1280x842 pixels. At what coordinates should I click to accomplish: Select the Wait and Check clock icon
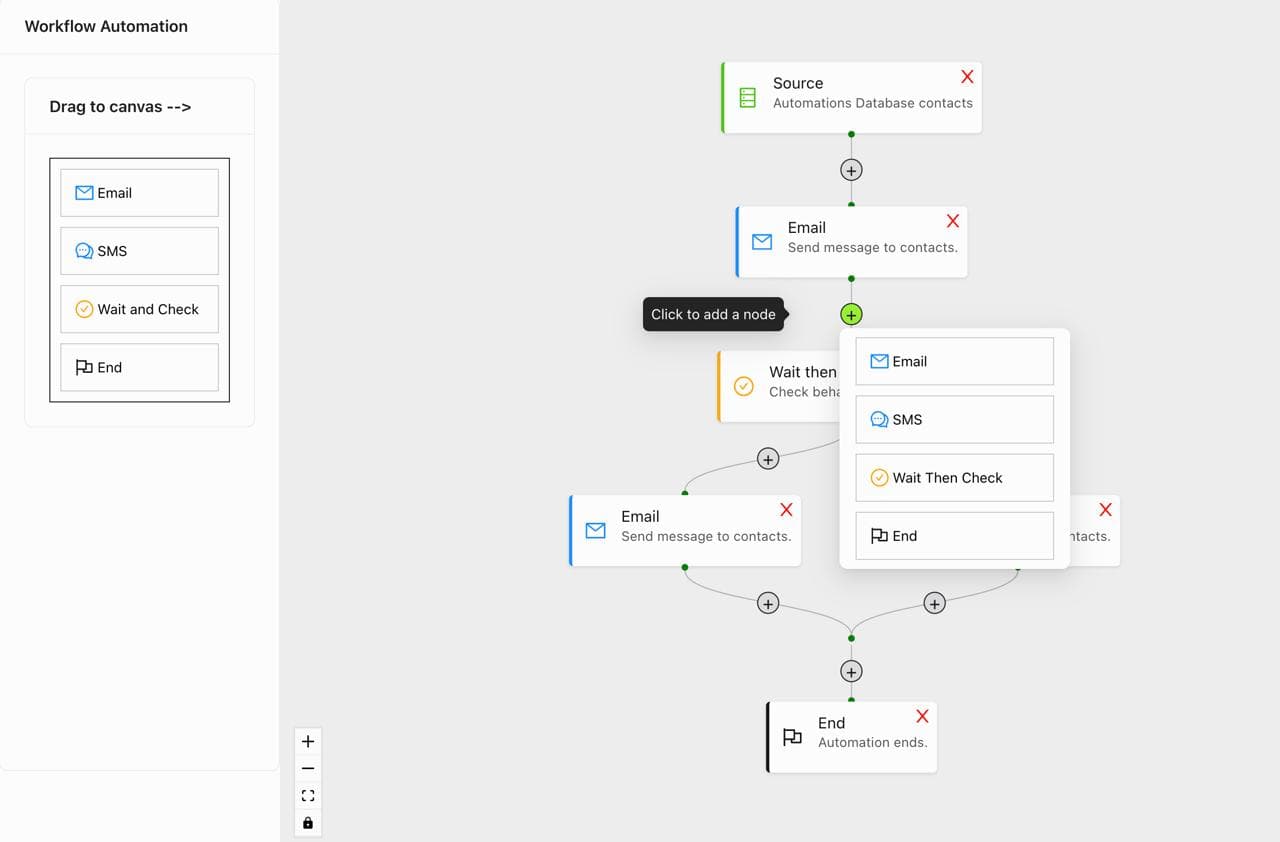click(x=85, y=309)
